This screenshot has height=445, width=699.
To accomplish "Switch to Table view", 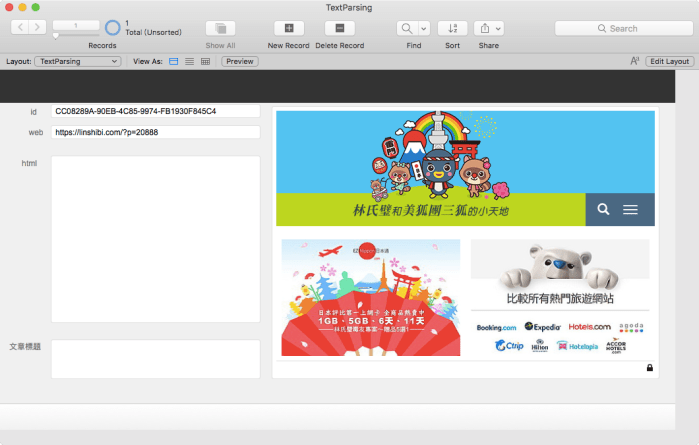I will tap(205, 61).
